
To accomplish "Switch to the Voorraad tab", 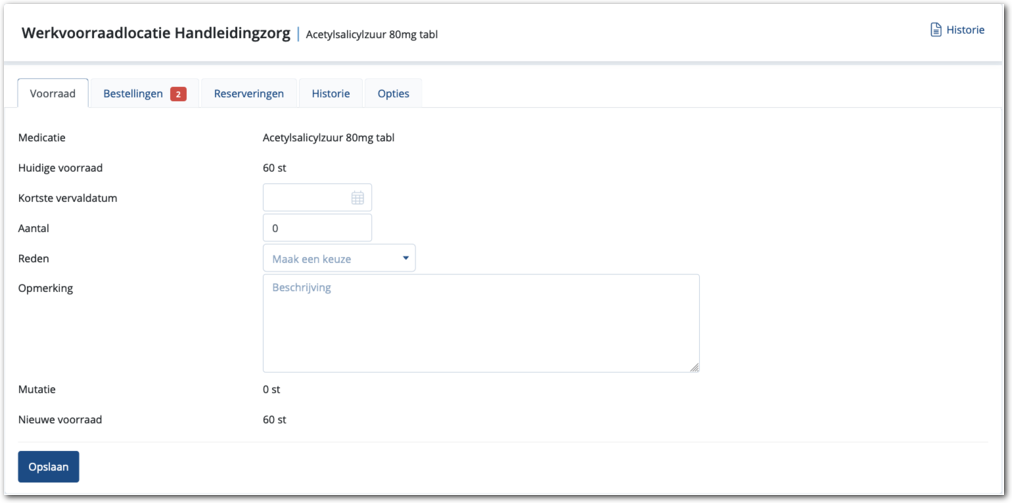I will pos(53,94).
